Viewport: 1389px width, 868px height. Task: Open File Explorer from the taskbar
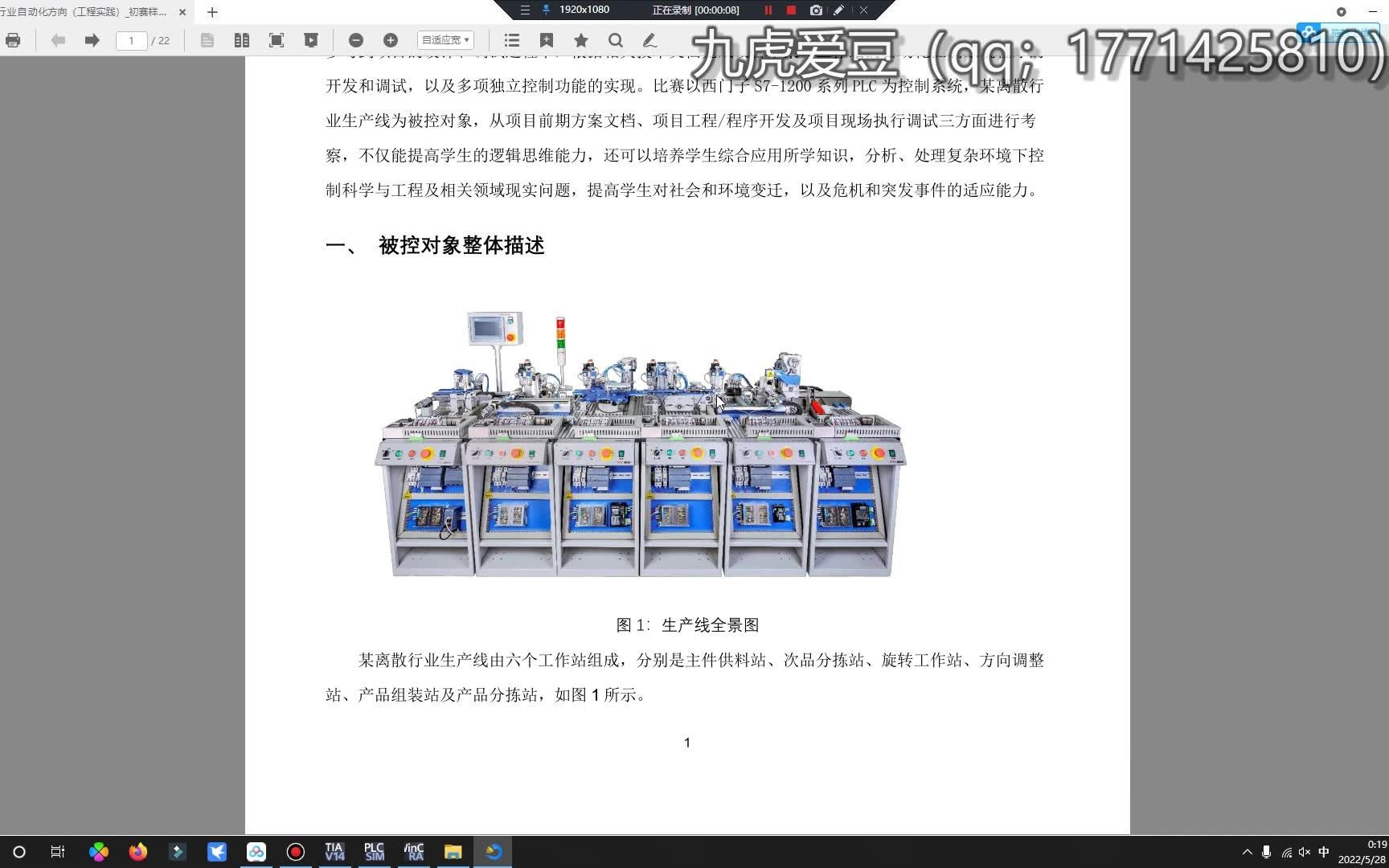click(453, 852)
